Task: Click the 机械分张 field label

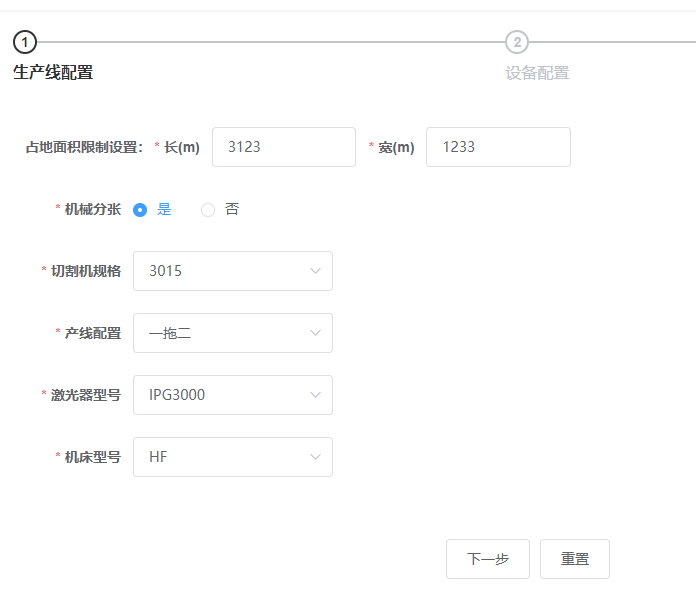Action: [93, 209]
